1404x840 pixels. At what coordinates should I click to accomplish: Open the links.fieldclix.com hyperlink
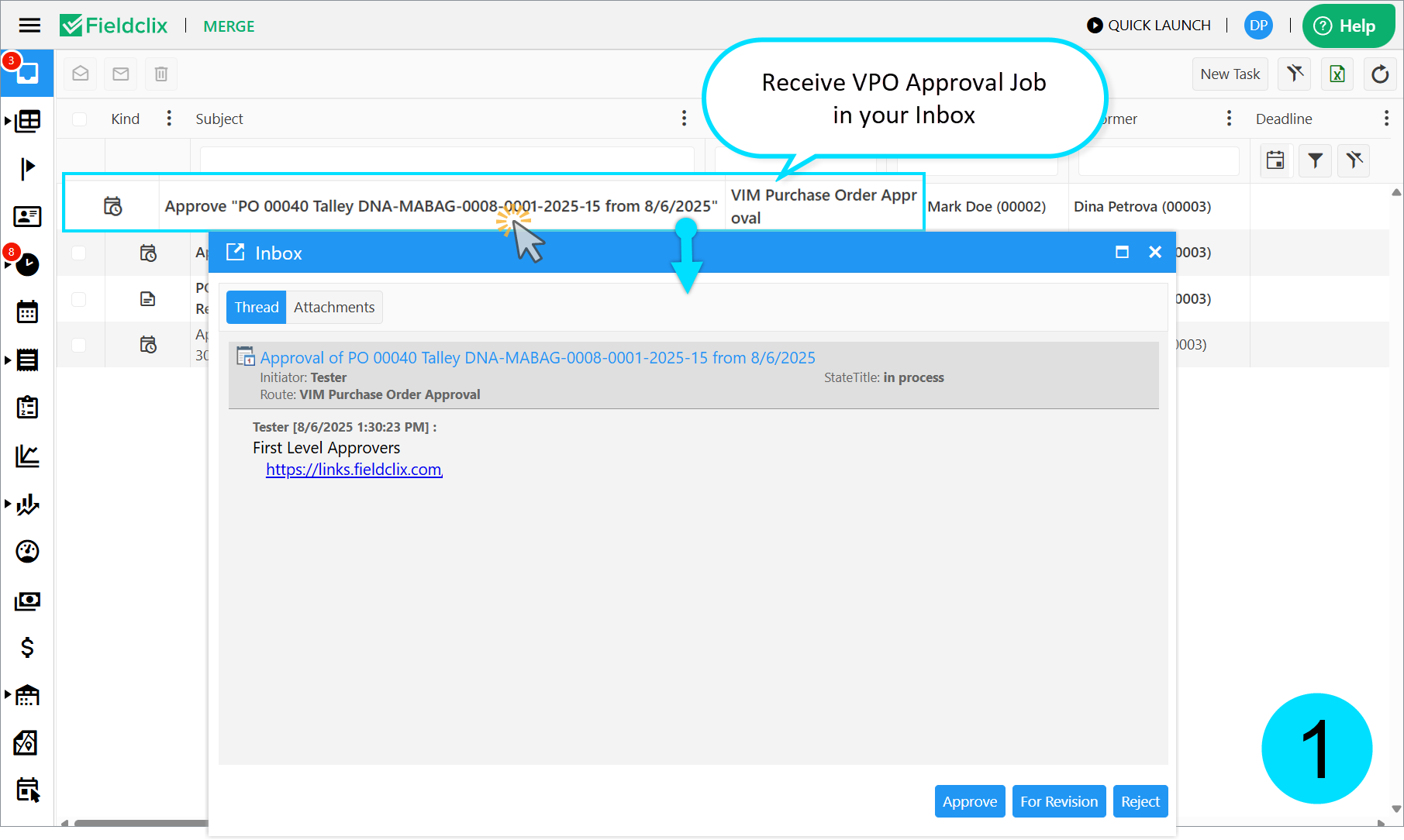tap(354, 470)
